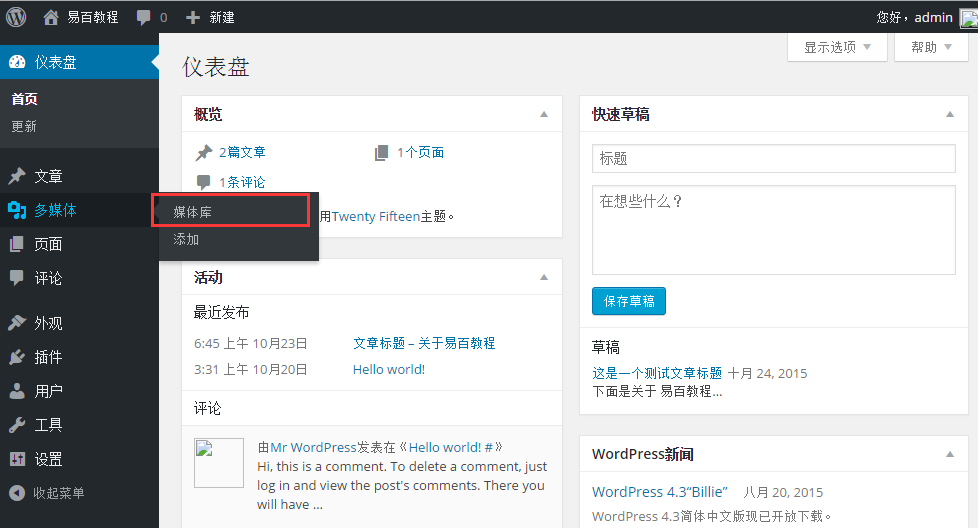This screenshot has width=978, height=528.
Task: Open the 显示选项 dropdown
Action: pos(837,47)
